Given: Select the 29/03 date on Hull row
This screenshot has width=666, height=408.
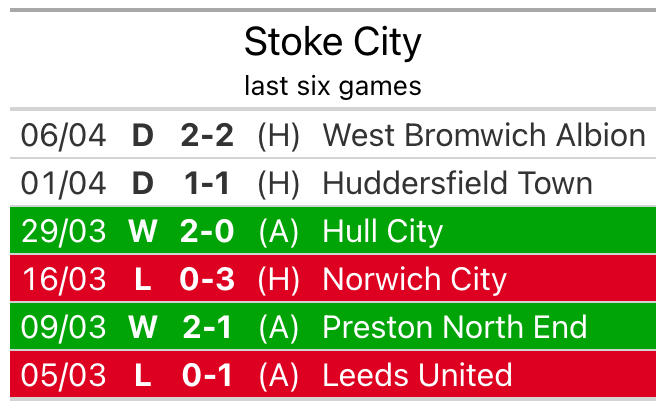Looking at the screenshot, I should point(63,231).
